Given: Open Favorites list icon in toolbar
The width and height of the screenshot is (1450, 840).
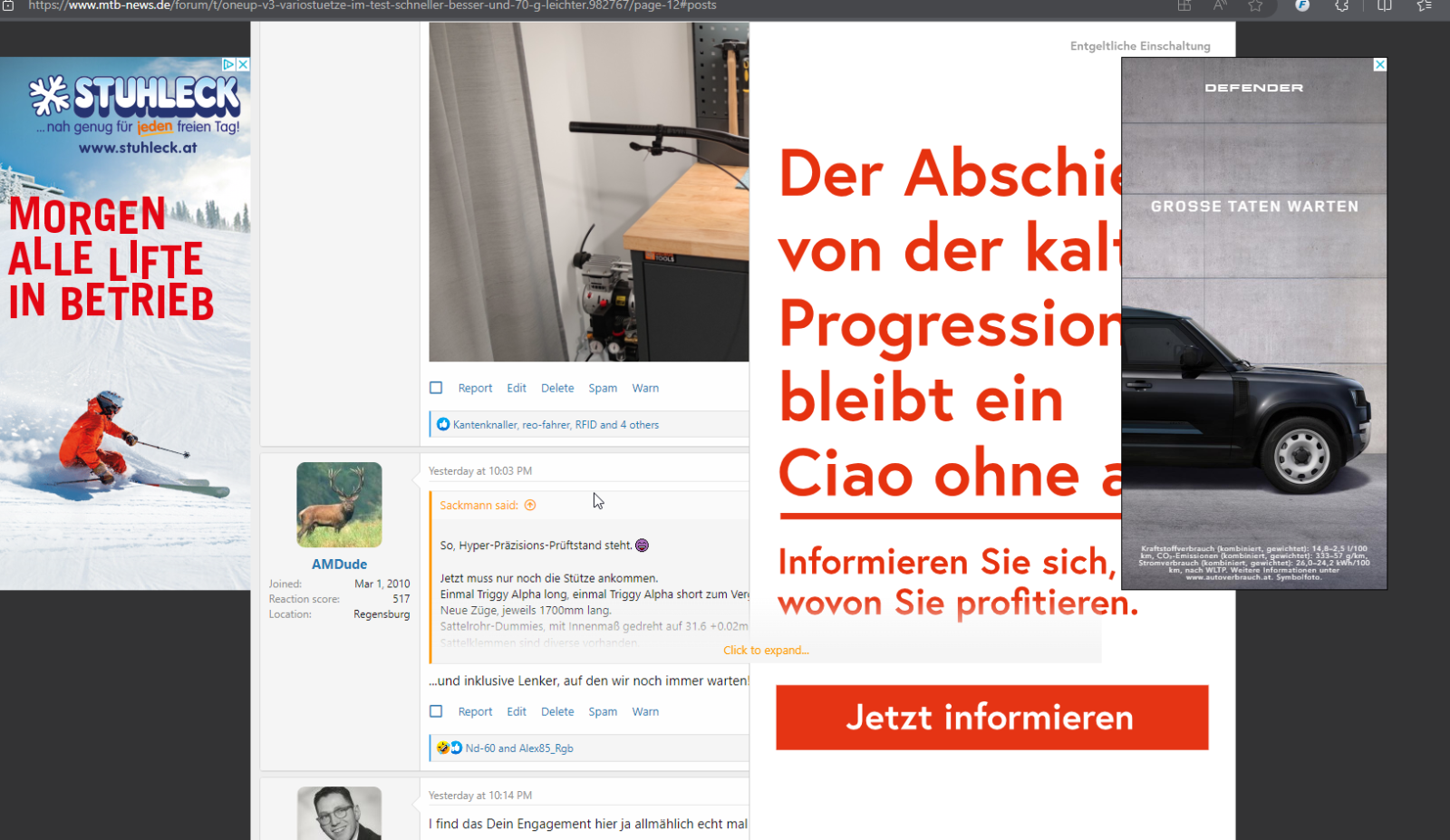Looking at the screenshot, I should (1424, 5).
